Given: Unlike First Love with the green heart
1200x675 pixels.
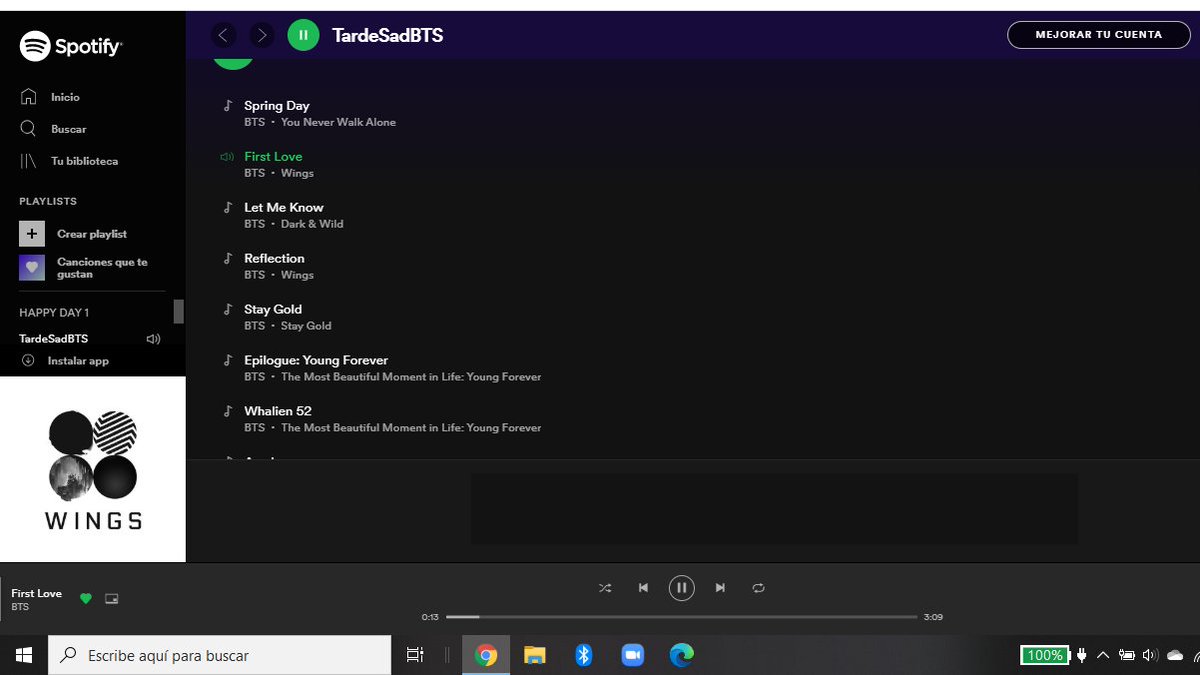Looking at the screenshot, I should click(85, 599).
